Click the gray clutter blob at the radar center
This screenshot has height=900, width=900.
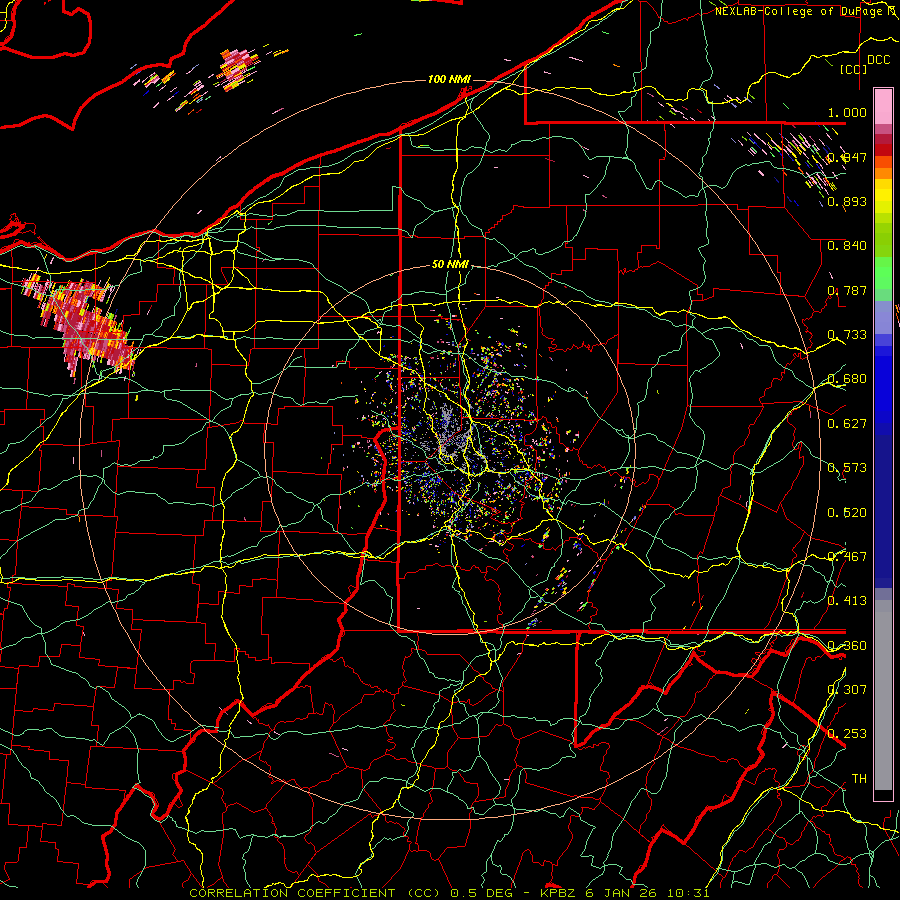(450, 432)
